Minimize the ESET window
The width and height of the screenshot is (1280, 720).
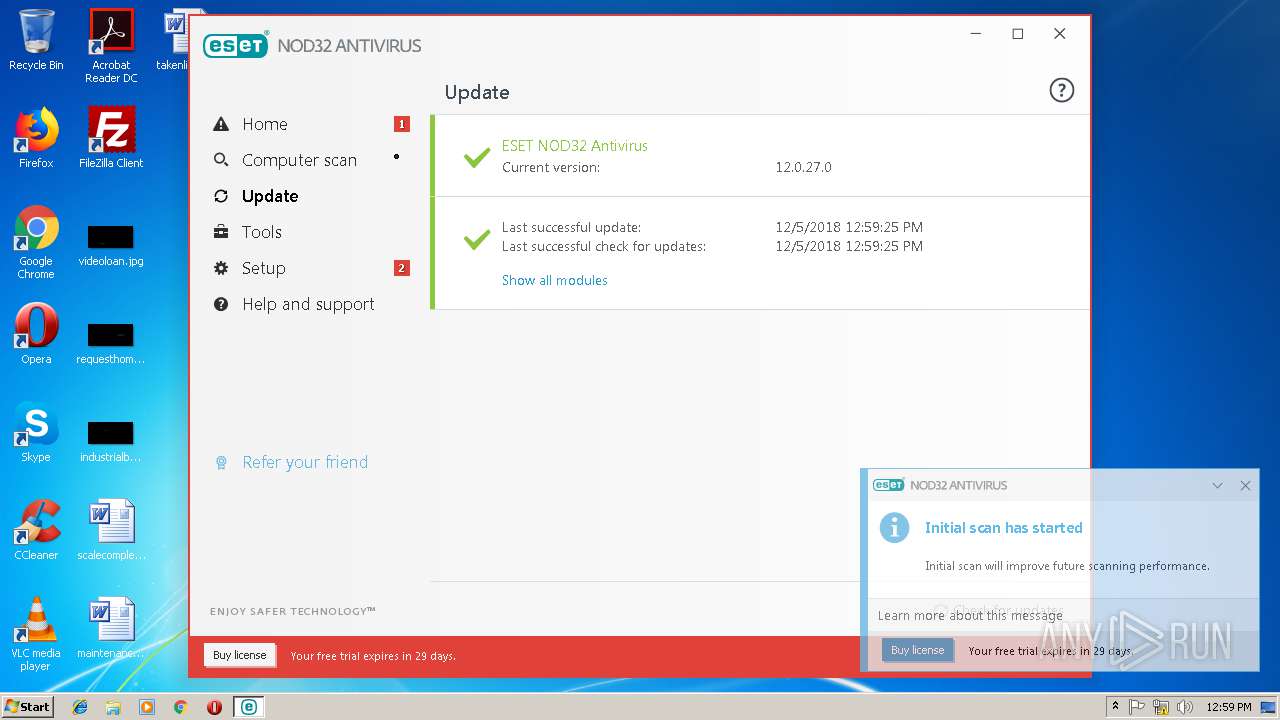click(x=976, y=34)
